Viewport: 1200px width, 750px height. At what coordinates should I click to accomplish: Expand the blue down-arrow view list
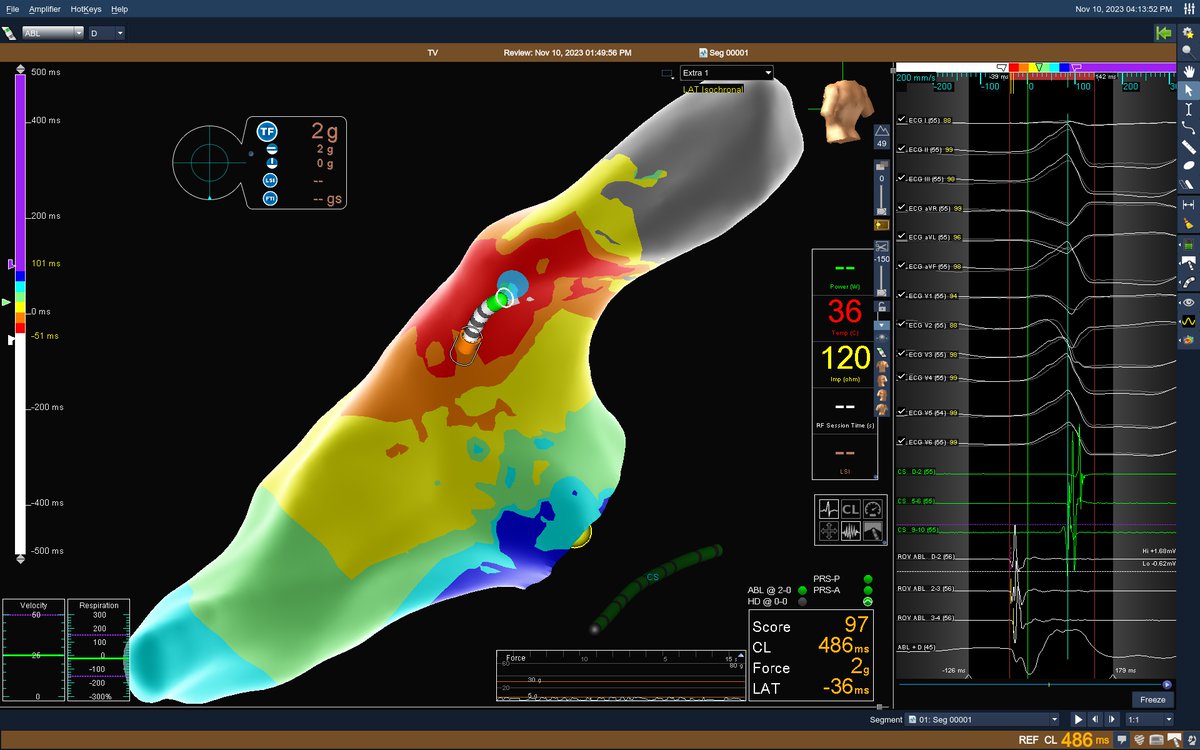pyautogui.click(x=881, y=325)
